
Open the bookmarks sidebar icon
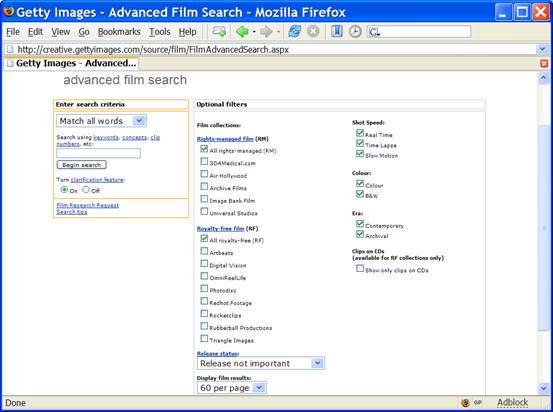[x=337, y=32]
